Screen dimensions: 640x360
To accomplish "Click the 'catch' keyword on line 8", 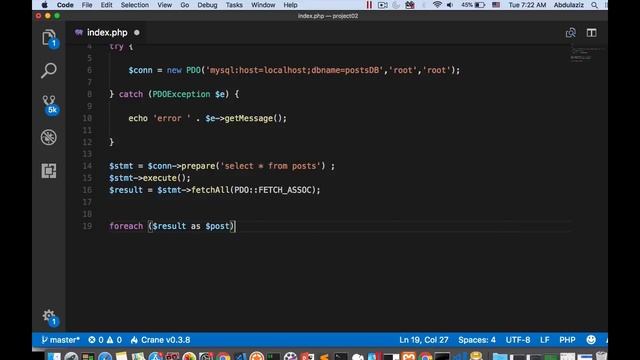I will [131, 94].
